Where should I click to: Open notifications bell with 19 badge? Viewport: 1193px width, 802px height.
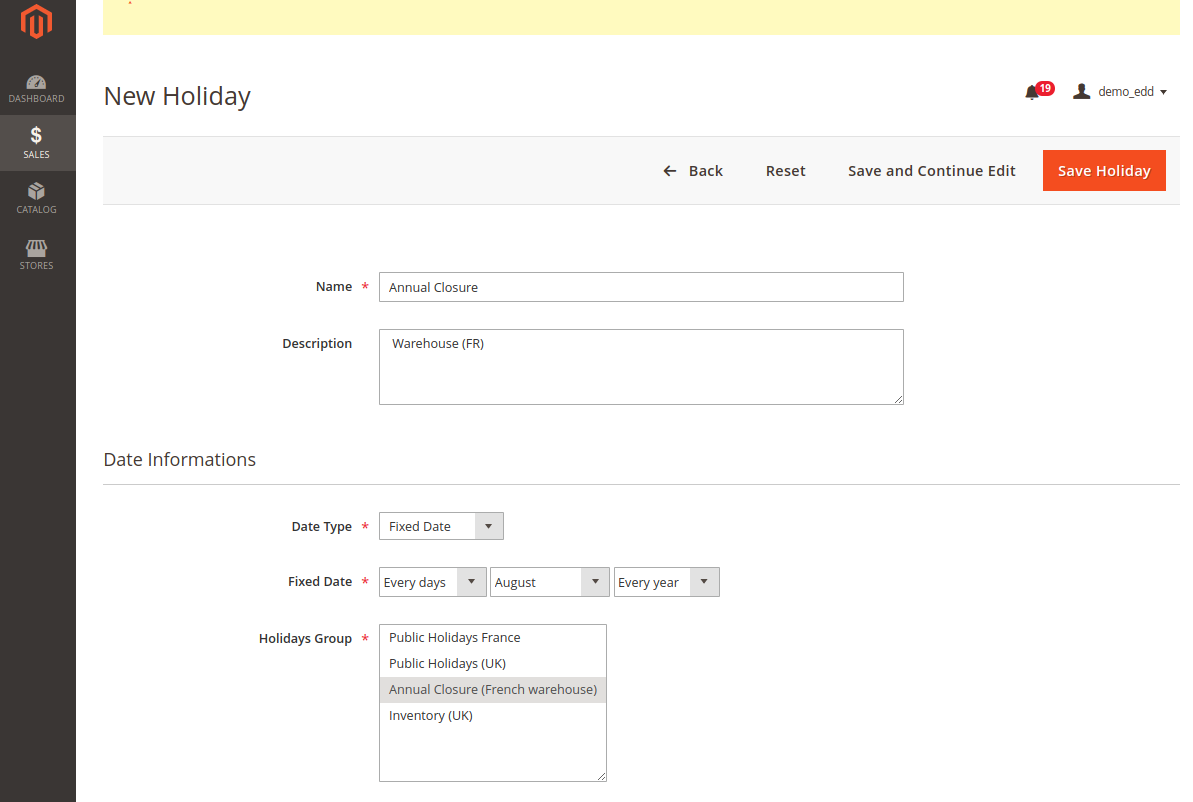[x=1039, y=91]
